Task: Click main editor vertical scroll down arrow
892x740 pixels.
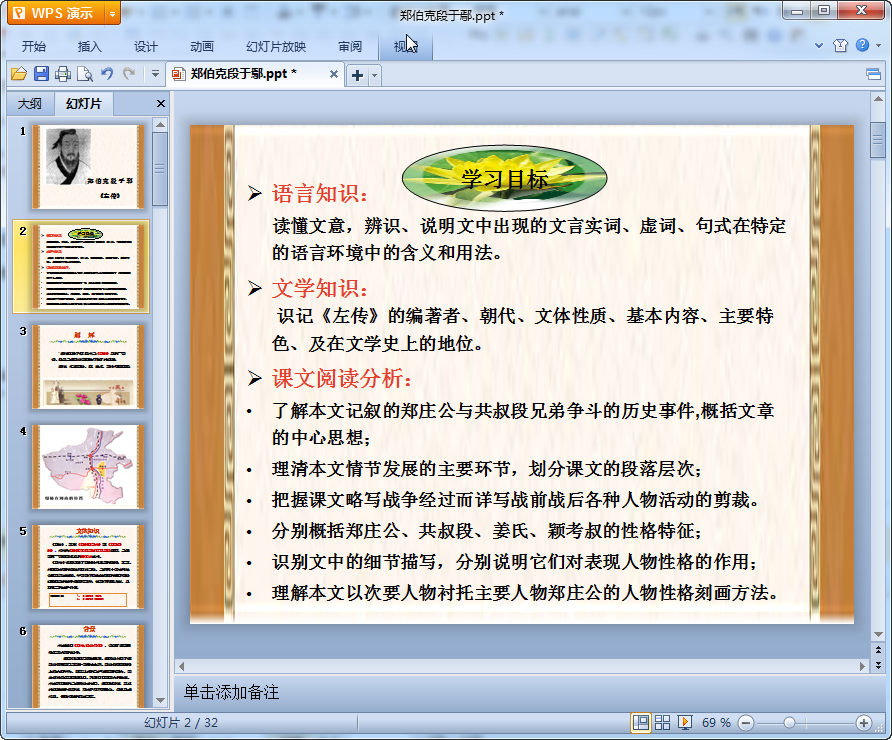Action: [x=878, y=634]
